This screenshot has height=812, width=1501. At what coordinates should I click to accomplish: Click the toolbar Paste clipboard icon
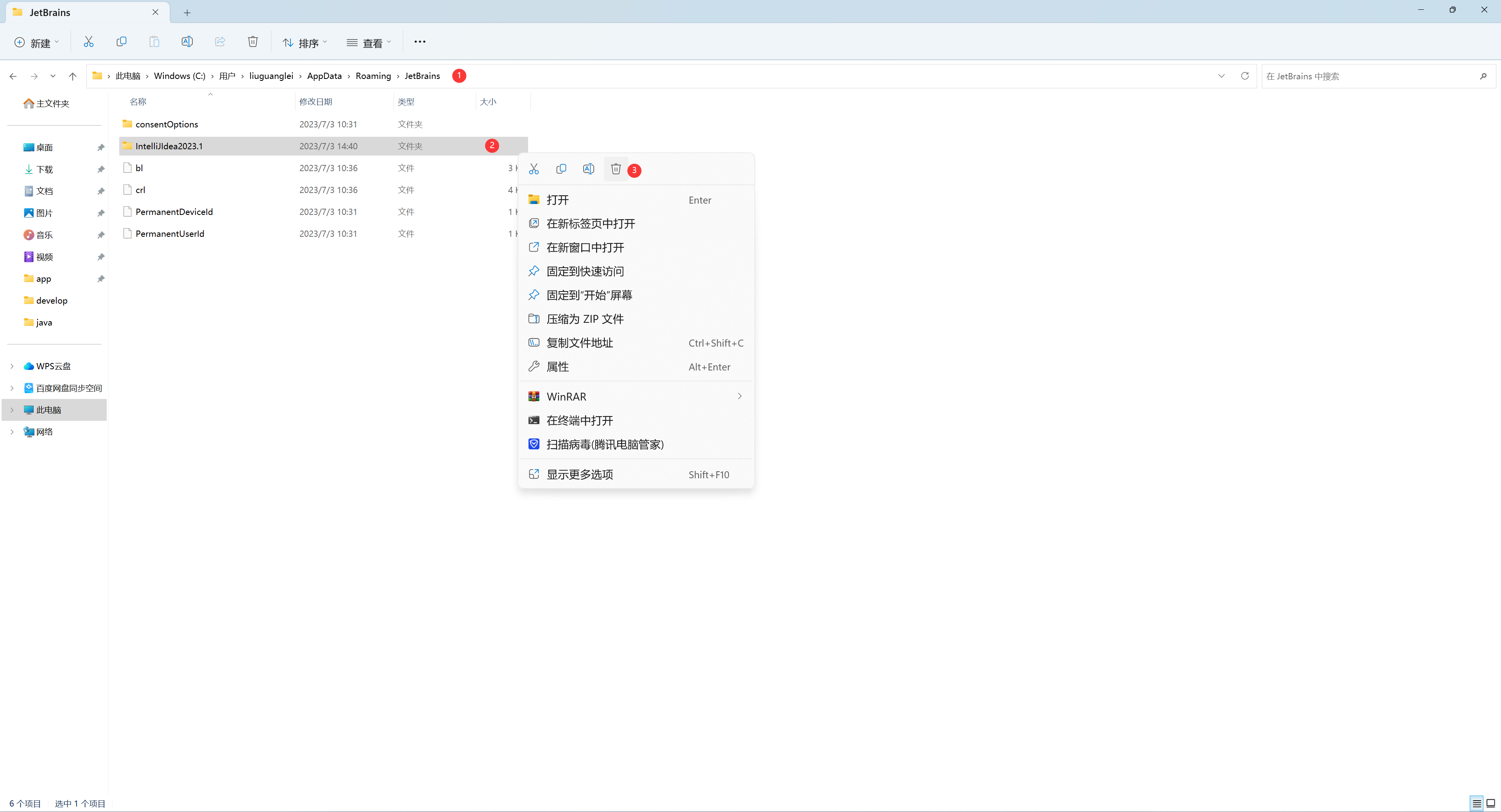point(154,42)
